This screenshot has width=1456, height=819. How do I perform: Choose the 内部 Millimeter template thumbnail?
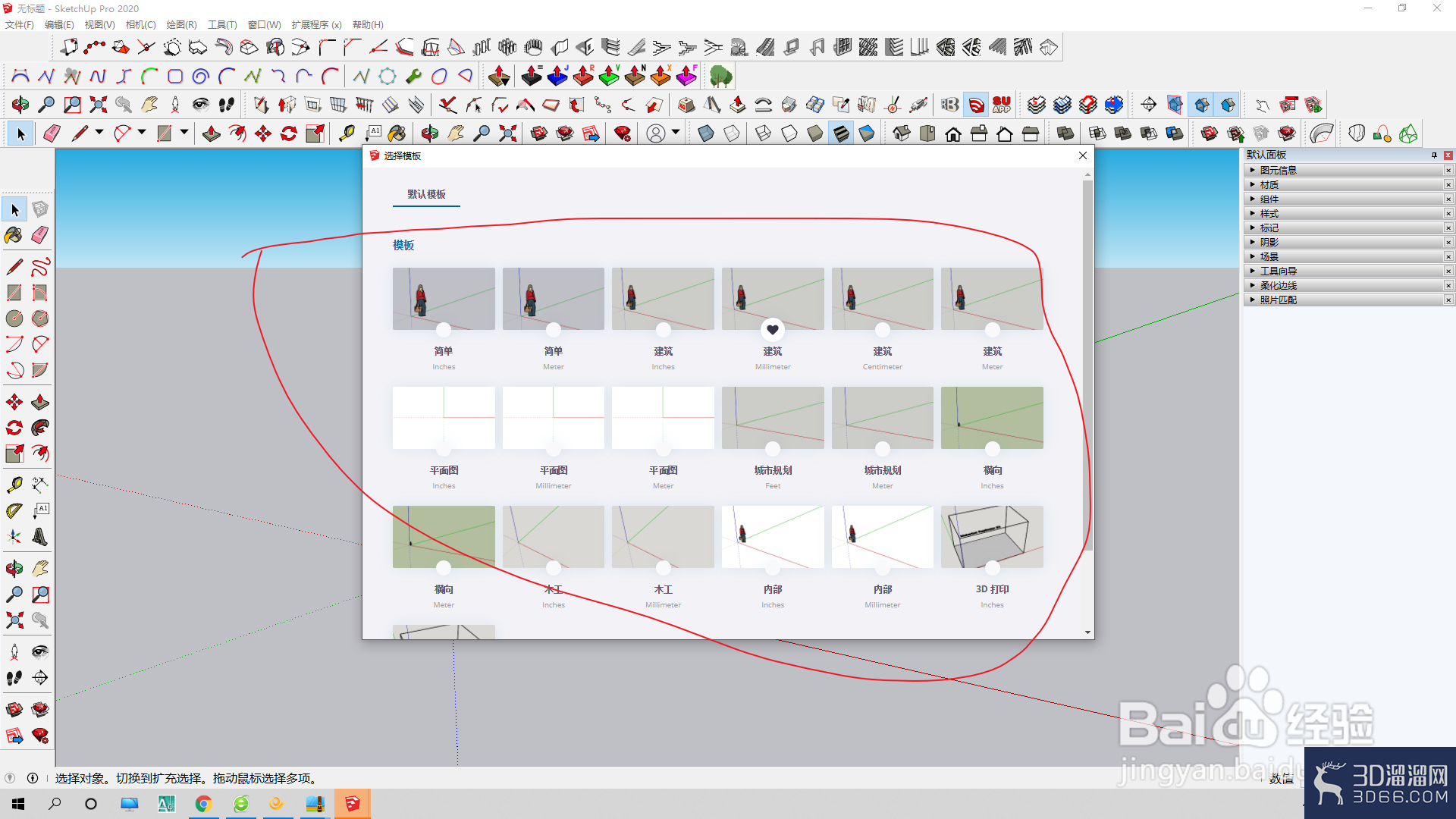click(x=883, y=537)
